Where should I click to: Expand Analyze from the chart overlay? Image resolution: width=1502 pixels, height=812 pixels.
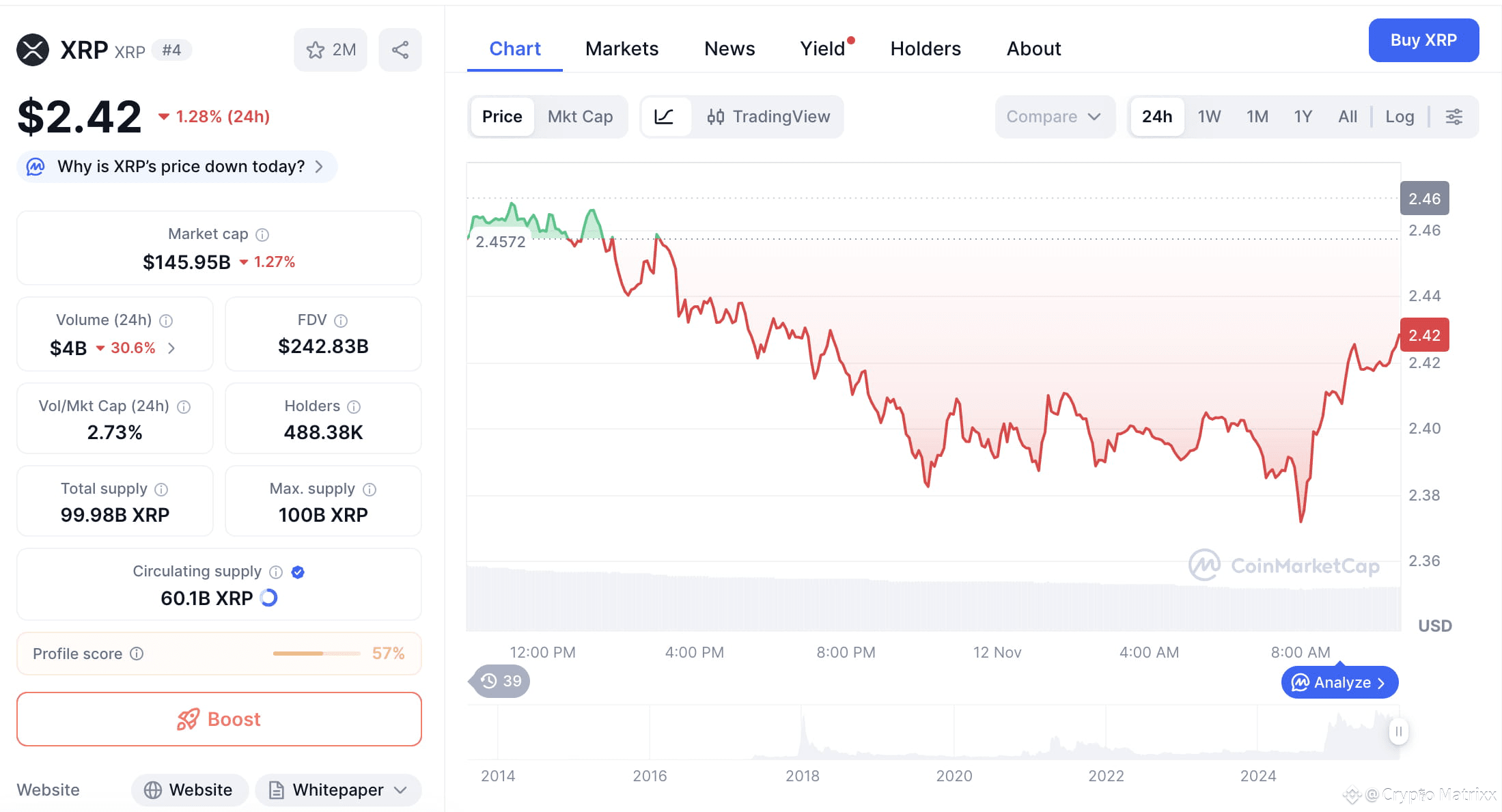pos(1337,682)
